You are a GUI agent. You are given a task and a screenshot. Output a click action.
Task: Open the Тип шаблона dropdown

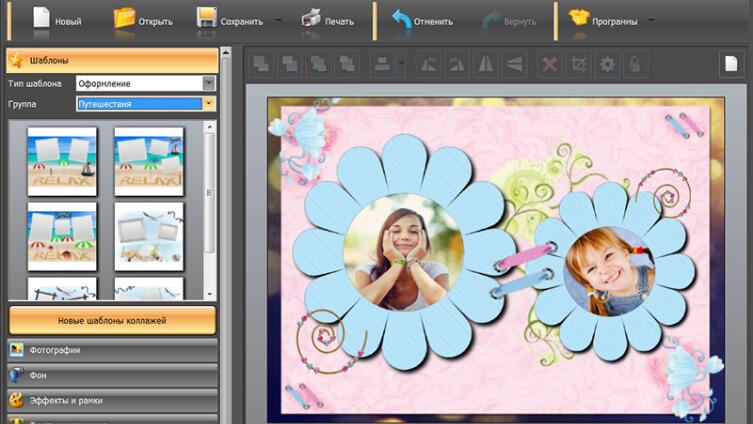[x=208, y=83]
